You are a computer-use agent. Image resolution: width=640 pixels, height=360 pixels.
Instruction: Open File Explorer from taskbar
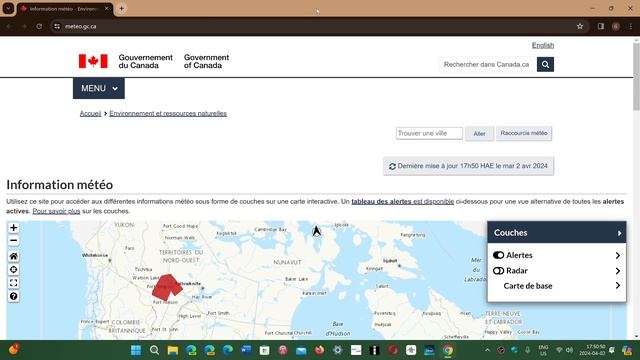tap(173, 350)
